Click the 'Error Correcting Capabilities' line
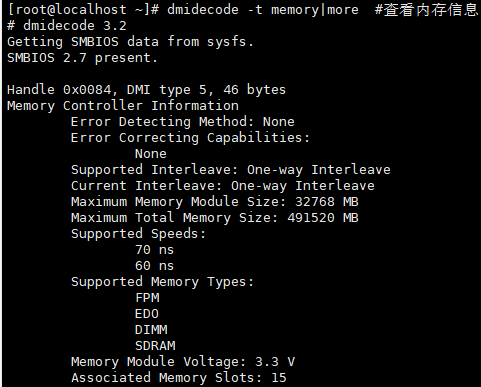Viewport: 481px width, 387px height. click(x=190, y=138)
